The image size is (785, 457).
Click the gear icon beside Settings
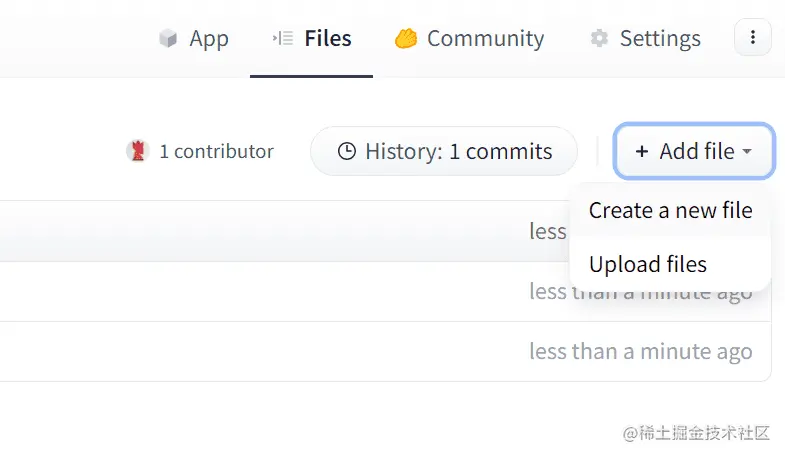(599, 39)
